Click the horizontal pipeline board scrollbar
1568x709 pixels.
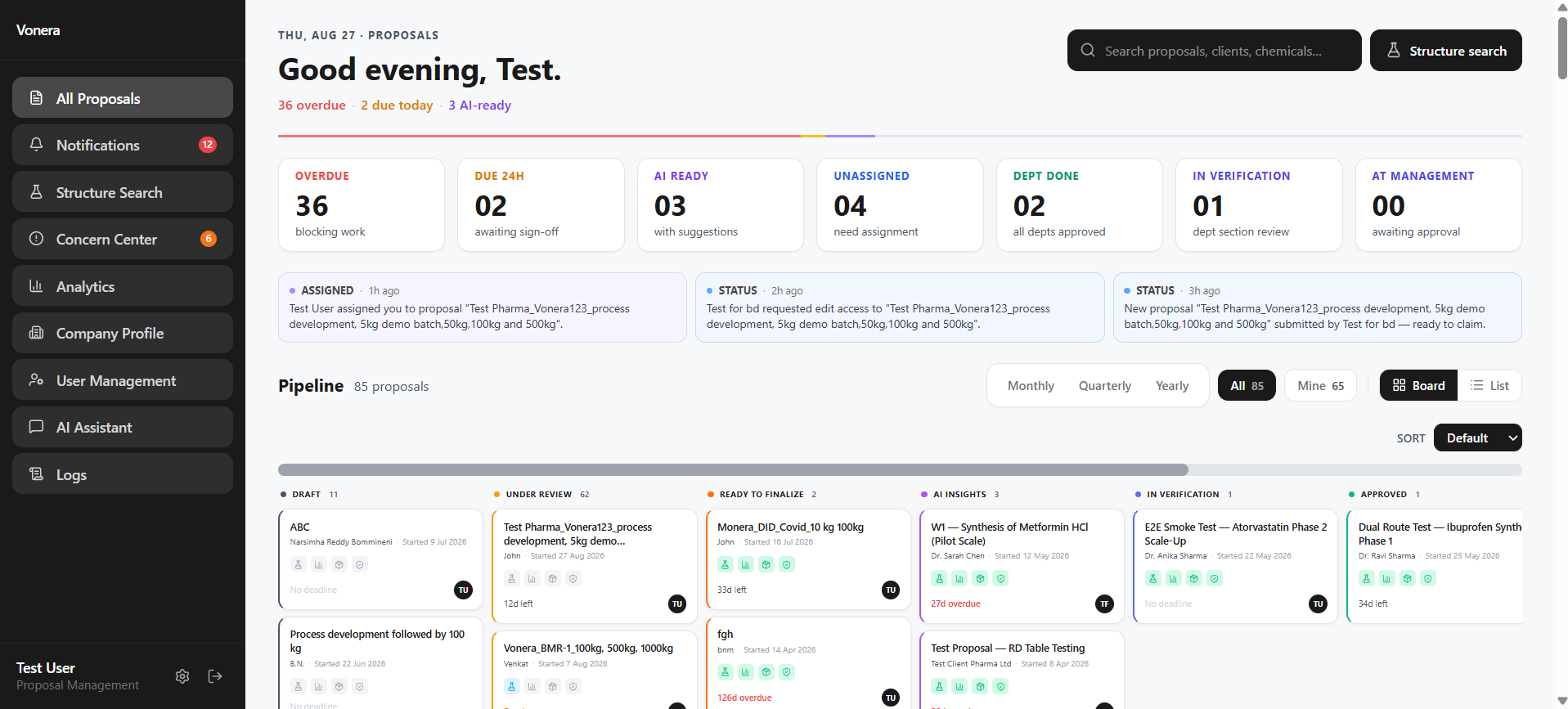[733, 469]
